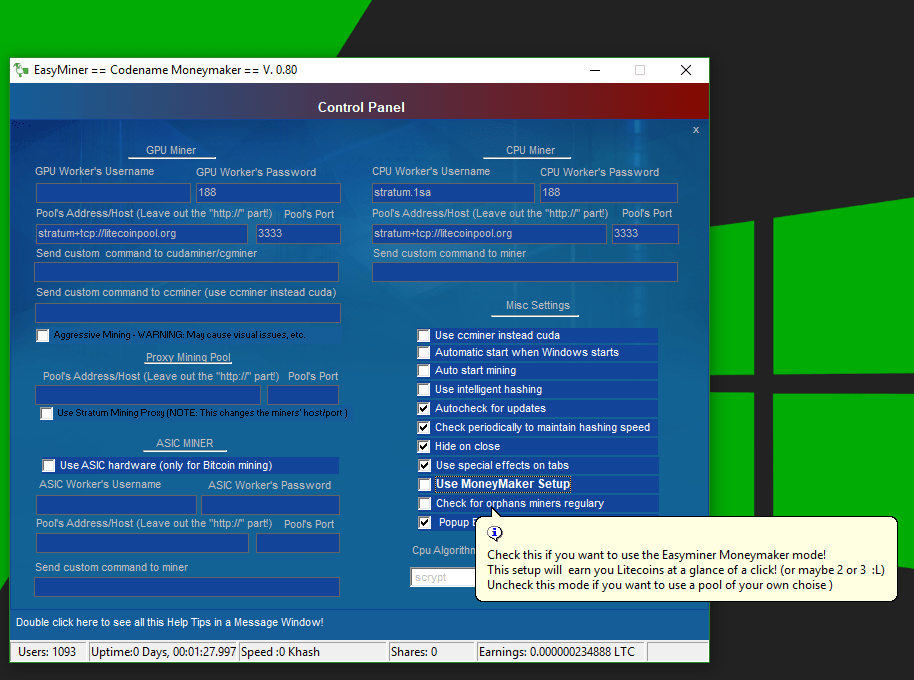Click CPU Send custom command to miner field
Screen dimensions: 914x680
(525, 272)
